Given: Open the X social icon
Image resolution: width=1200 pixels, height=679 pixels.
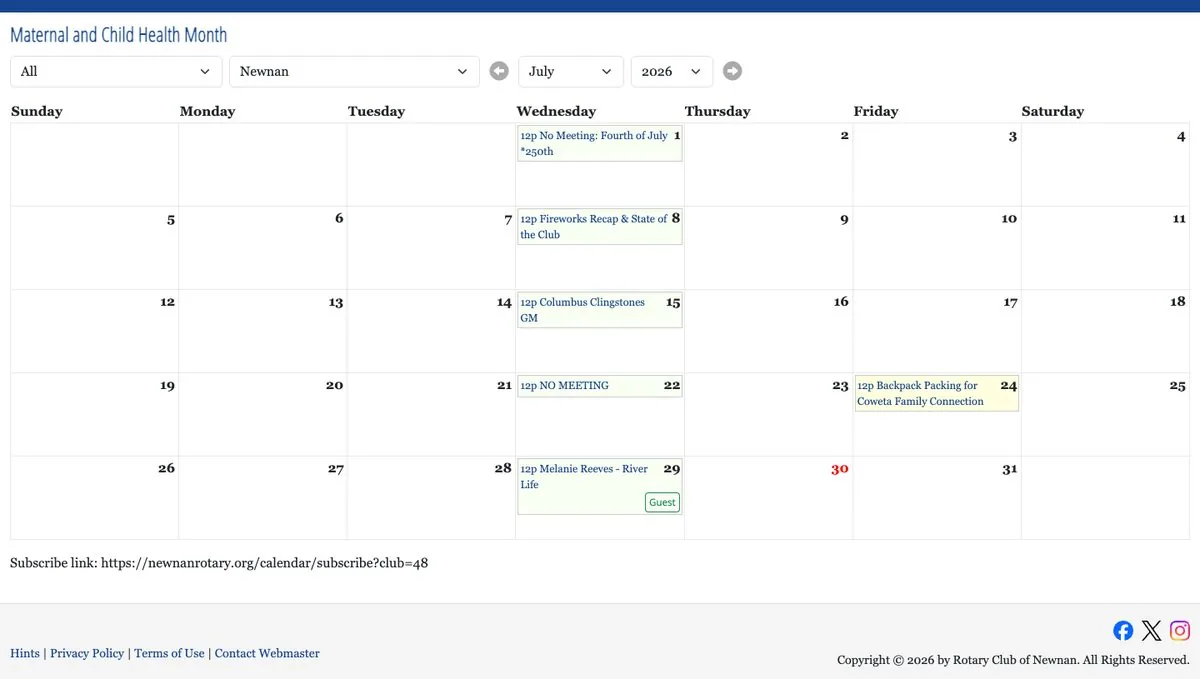Looking at the screenshot, I should click(x=1152, y=630).
